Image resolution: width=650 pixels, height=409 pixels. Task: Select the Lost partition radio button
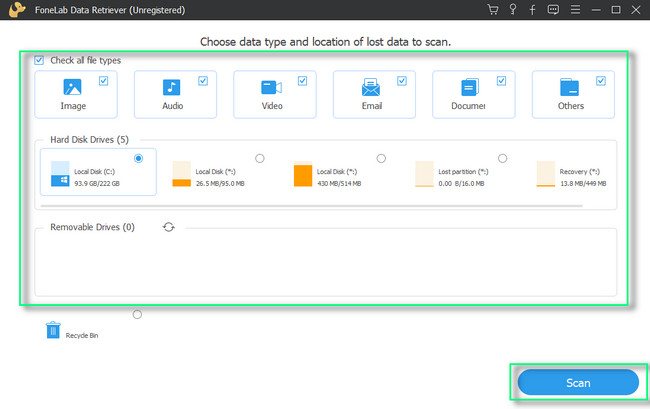click(x=502, y=158)
